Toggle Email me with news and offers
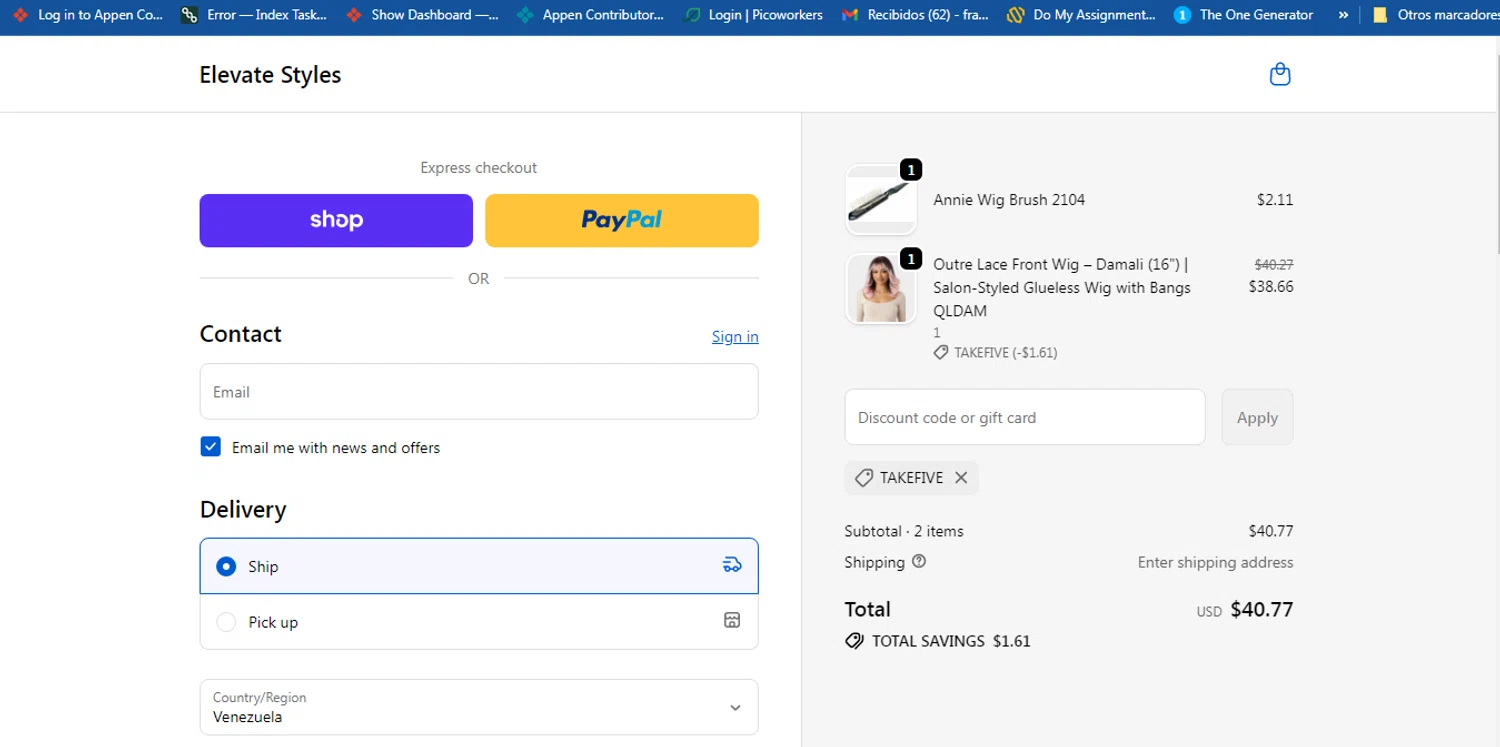This screenshot has width=1500, height=747. (210, 447)
